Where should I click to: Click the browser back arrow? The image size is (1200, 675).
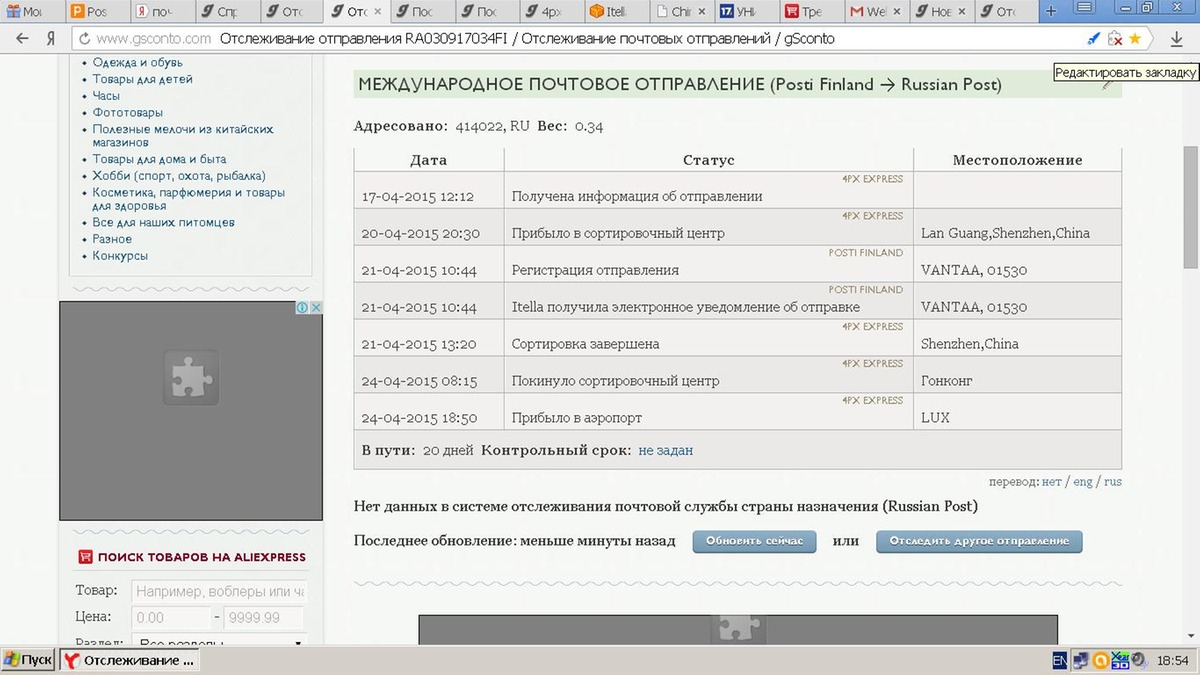pyautogui.click(x=23, y=39)
